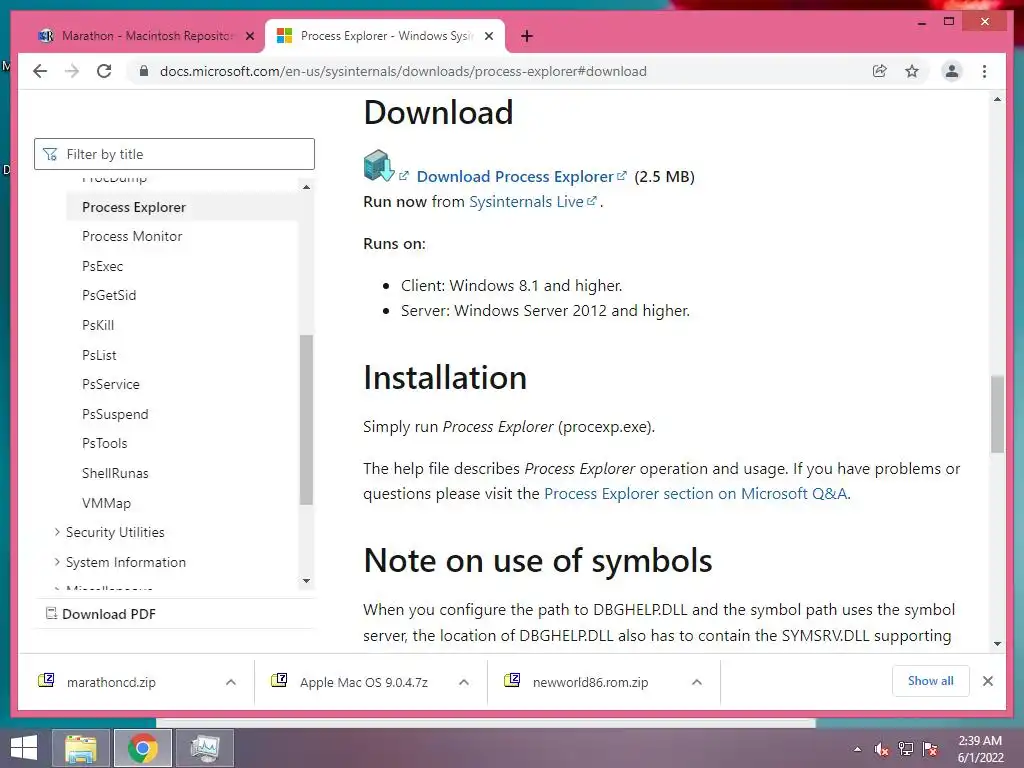Click the sidebar table of contents scrollbar thumb

[x=306, y=419]
